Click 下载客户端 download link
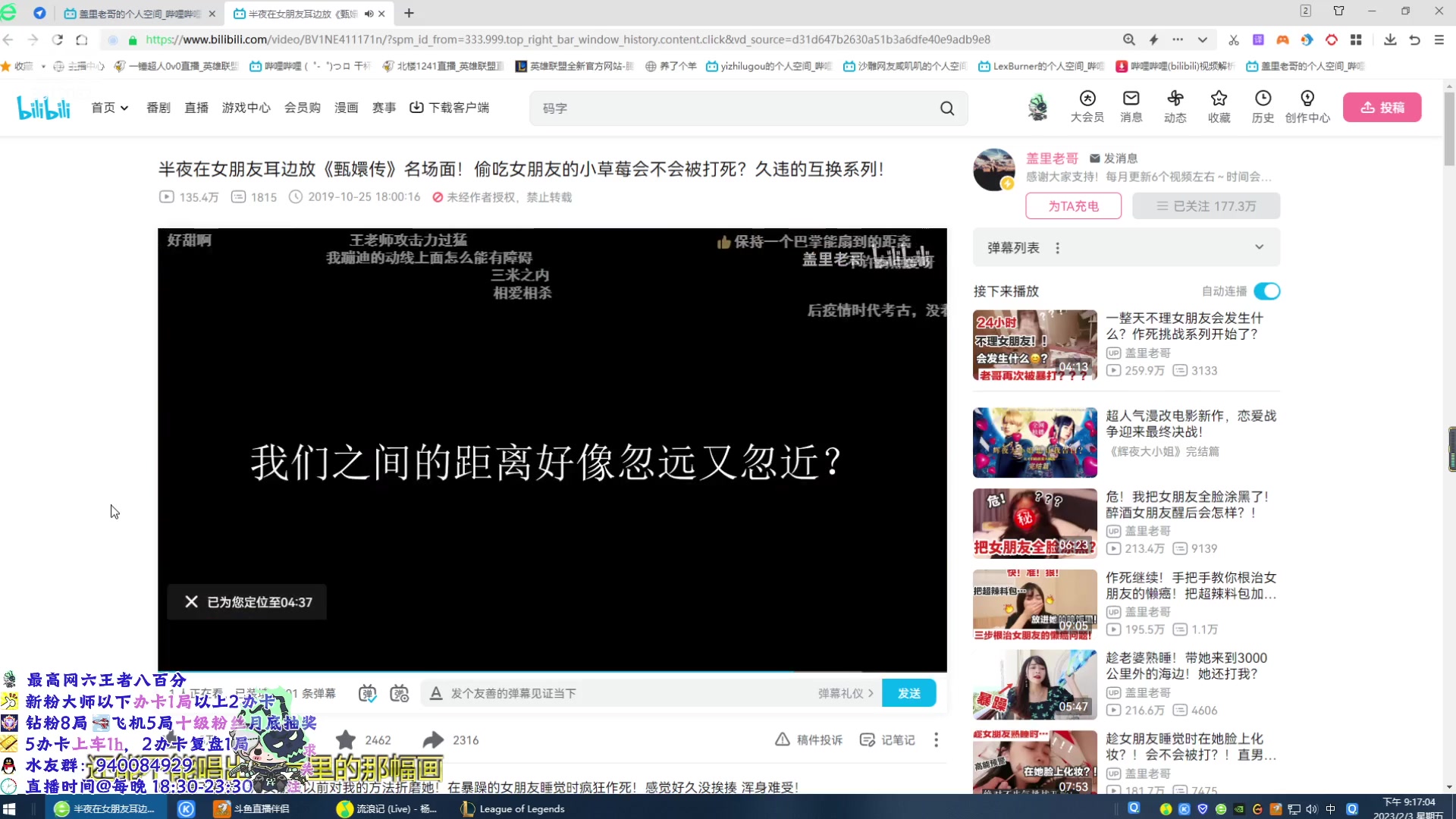 pos(449,108)
